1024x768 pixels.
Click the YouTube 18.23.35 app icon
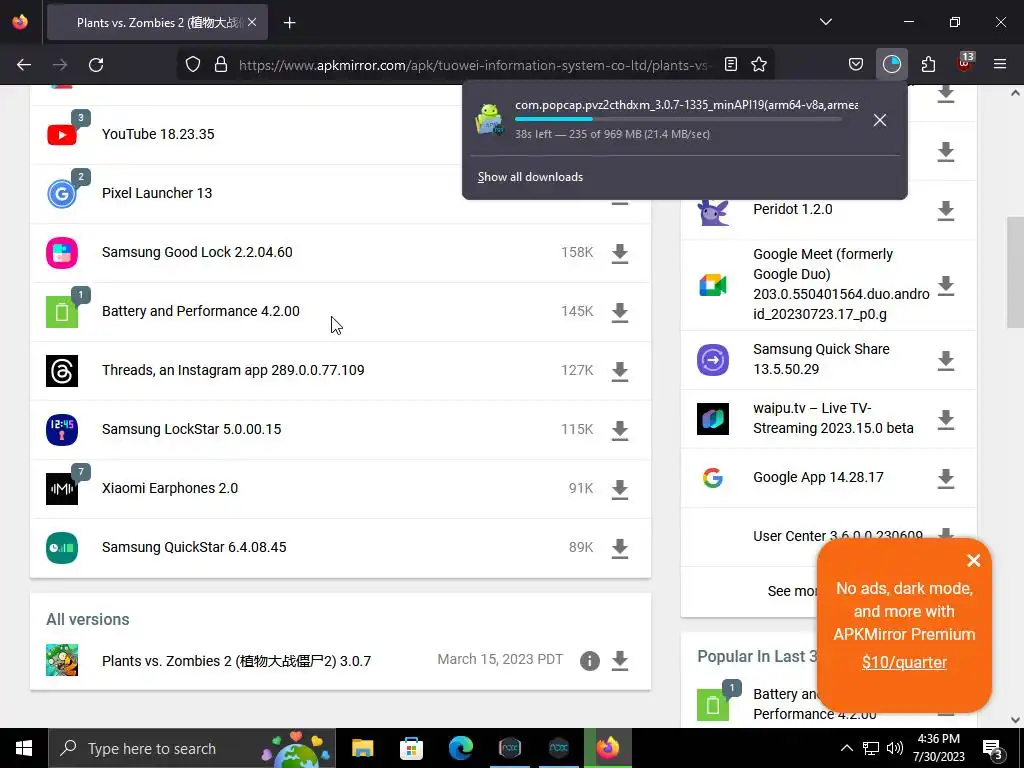pyautogui.click(x=62, y=135)
